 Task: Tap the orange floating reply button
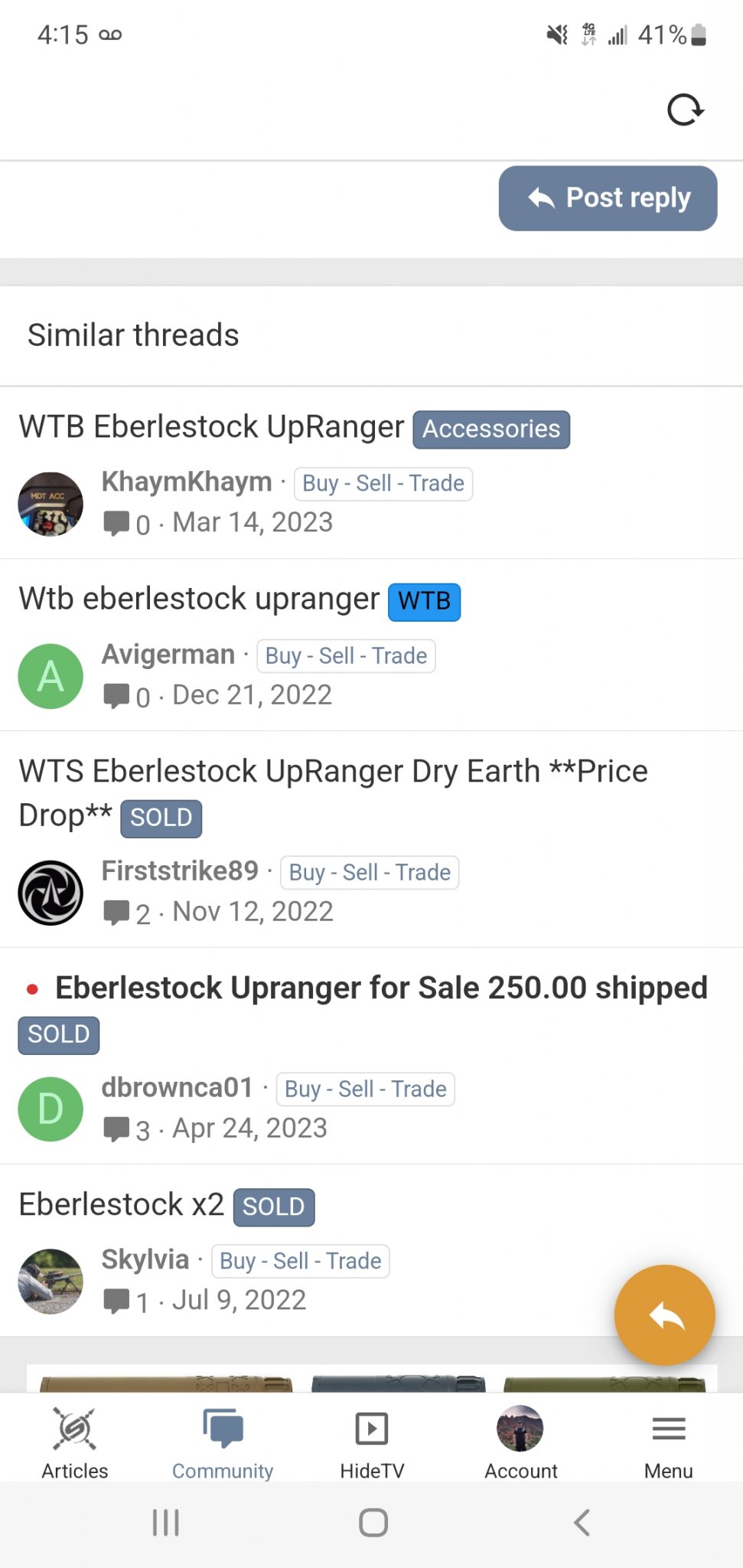click(x=664, y=1315)
